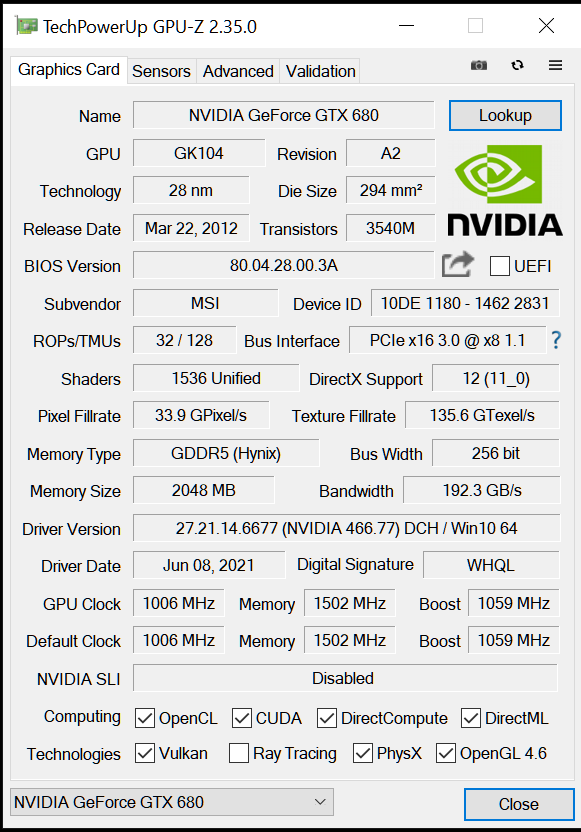Click the Bus Interface question mark icon
Image resolution: width=581 pixels, height=832 pixels.
tap(556, 340)
